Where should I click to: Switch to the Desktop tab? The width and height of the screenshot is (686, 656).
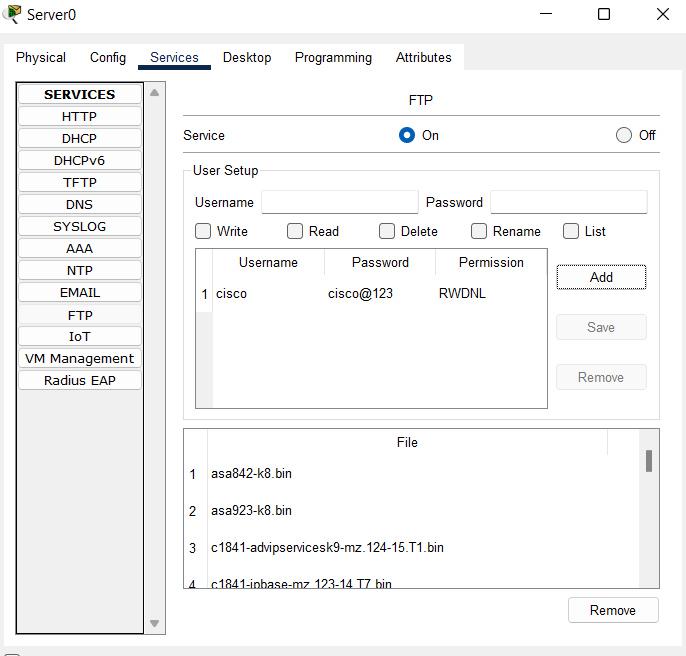click(247, 57)
